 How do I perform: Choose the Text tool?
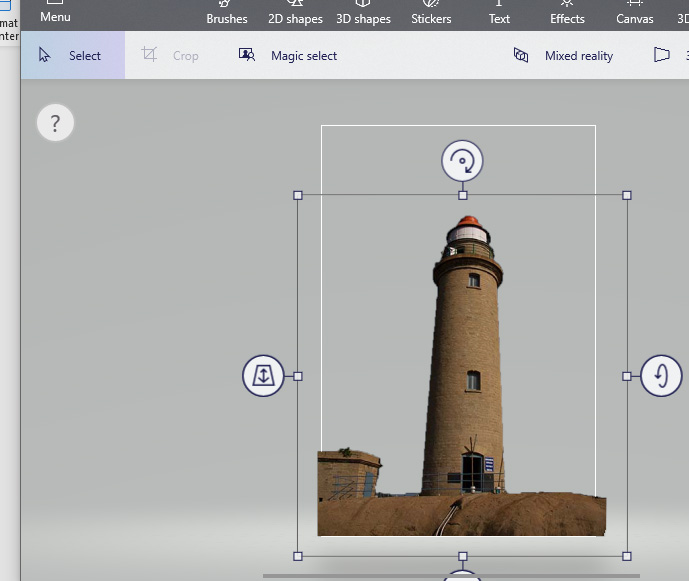(499, 14)
